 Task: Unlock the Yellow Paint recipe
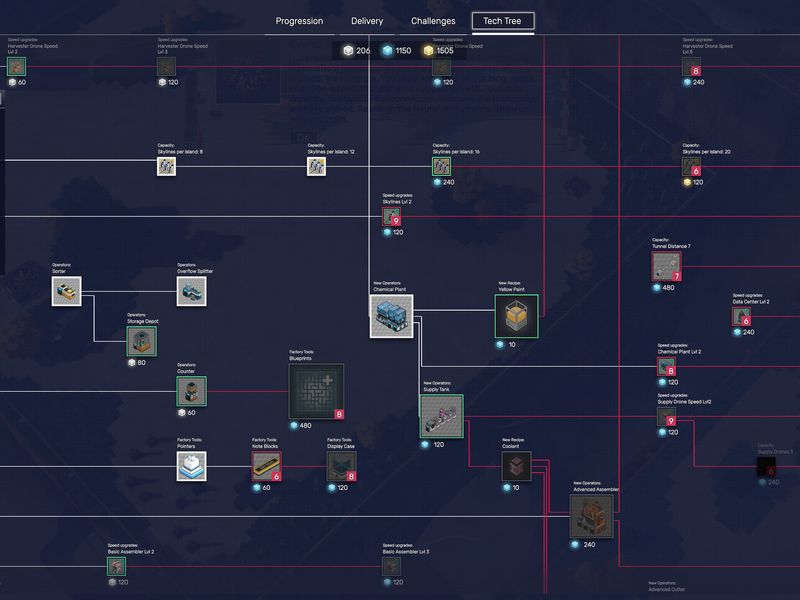[516, 316]
